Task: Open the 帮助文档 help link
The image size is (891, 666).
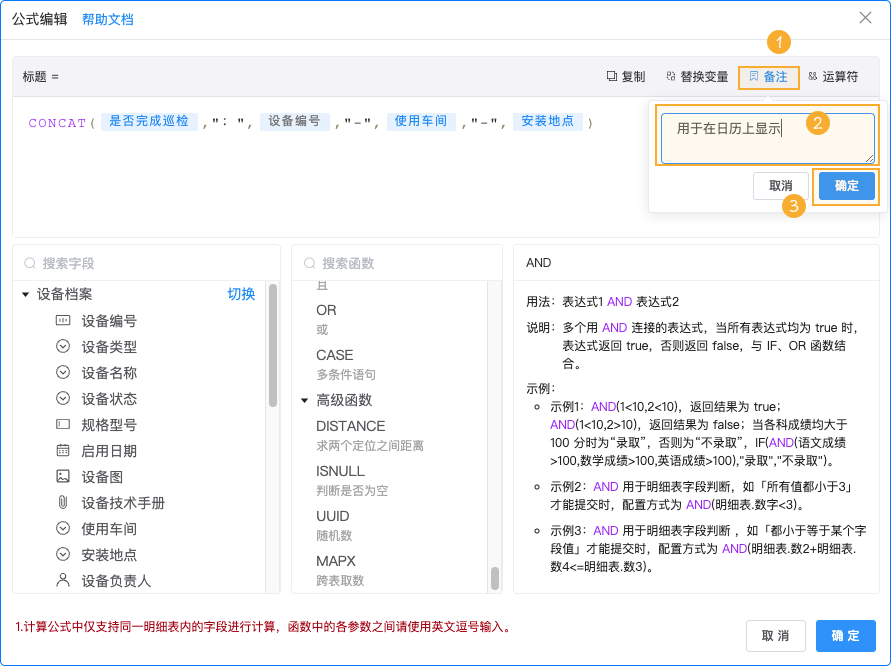Action: [x=108, y=18]
